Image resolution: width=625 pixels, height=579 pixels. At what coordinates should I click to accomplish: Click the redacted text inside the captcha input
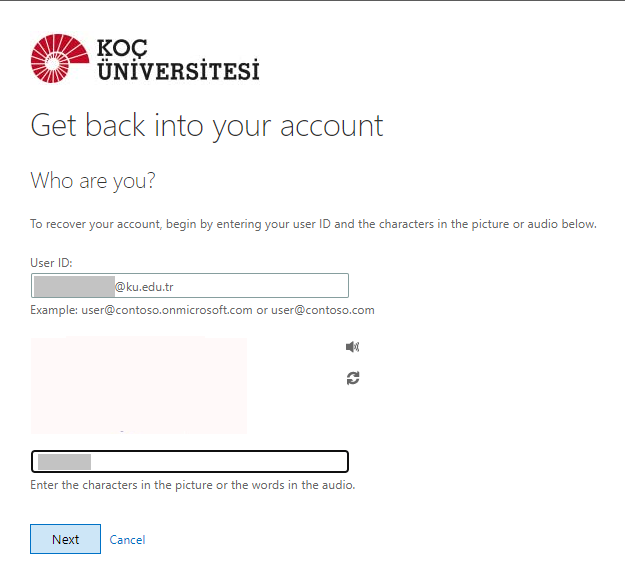point(64,462)
